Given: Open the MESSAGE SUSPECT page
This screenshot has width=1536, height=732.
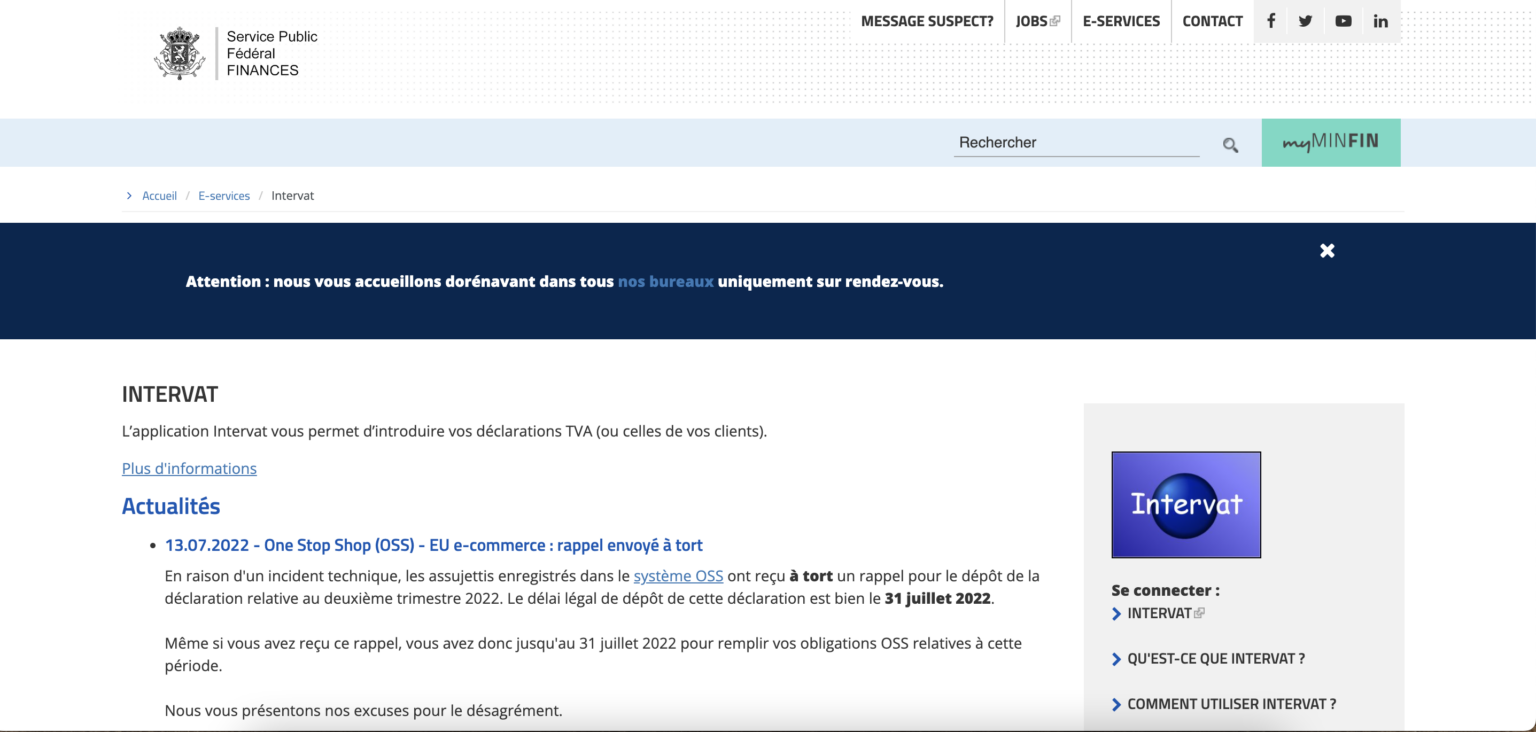Looking at the screenshot, I should tap(927, 20).
